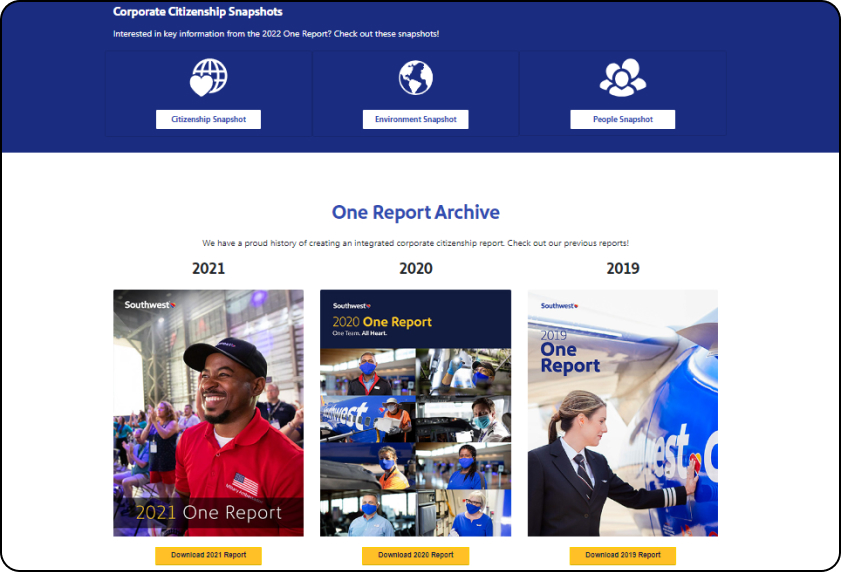841x572 pixels.
Task: Click the One Report Archive heading
Action: [416, 212]
